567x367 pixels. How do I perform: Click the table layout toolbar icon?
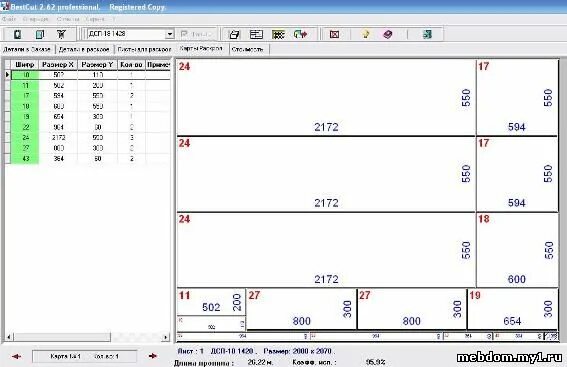[x=256, y=34]
